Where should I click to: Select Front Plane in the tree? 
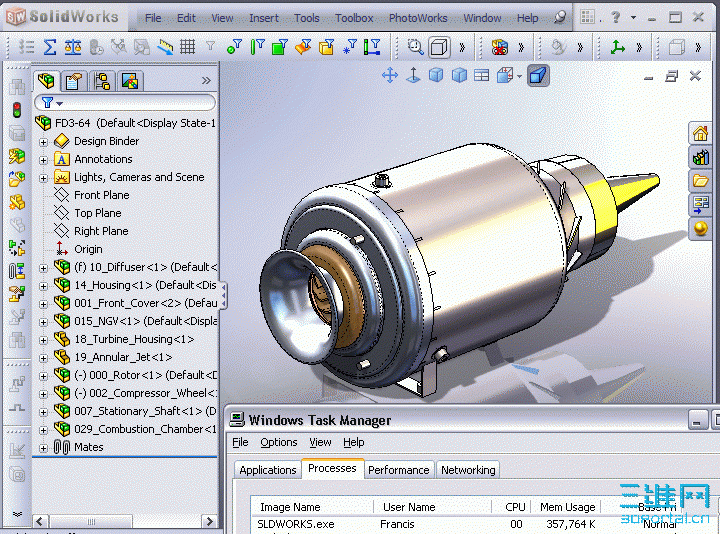(x=101, y=195)
